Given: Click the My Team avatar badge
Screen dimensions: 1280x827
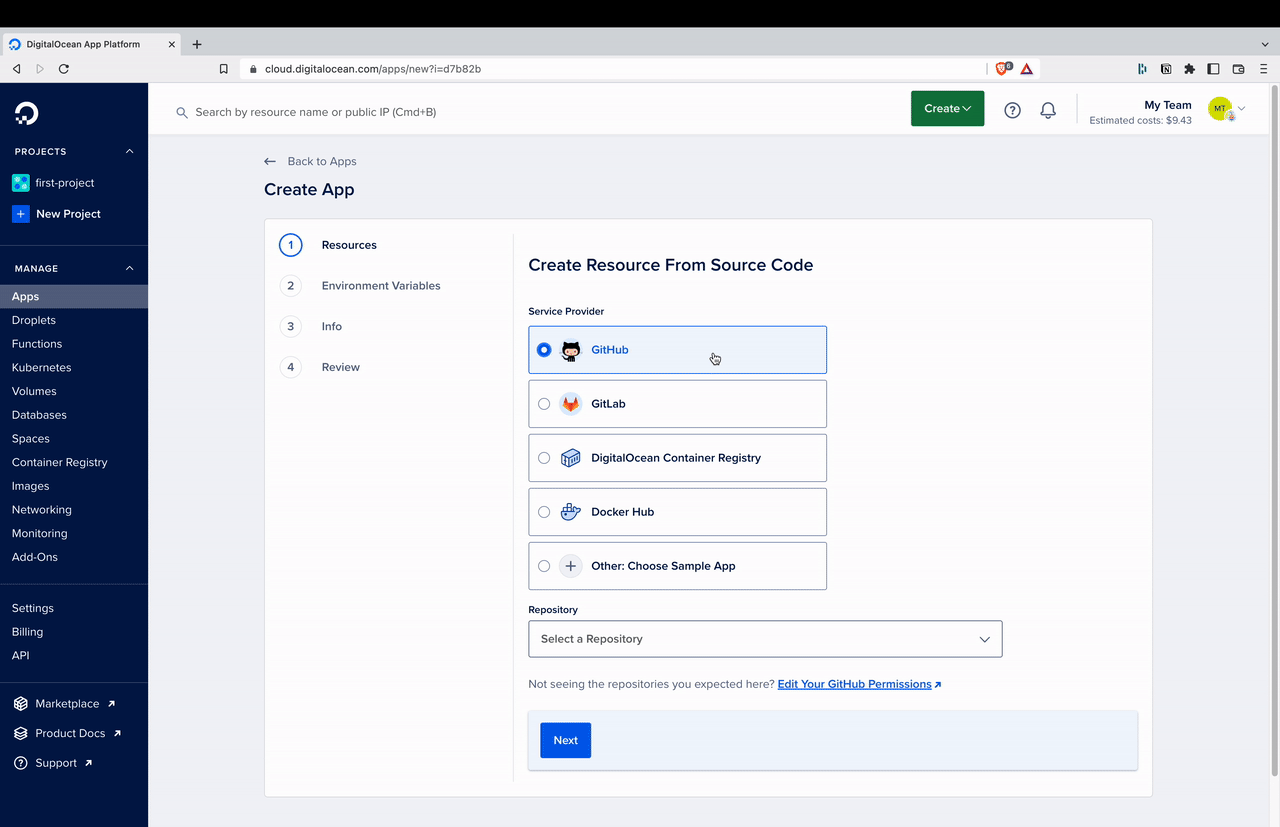Looking at the screenshot, I should (1221, 109).
